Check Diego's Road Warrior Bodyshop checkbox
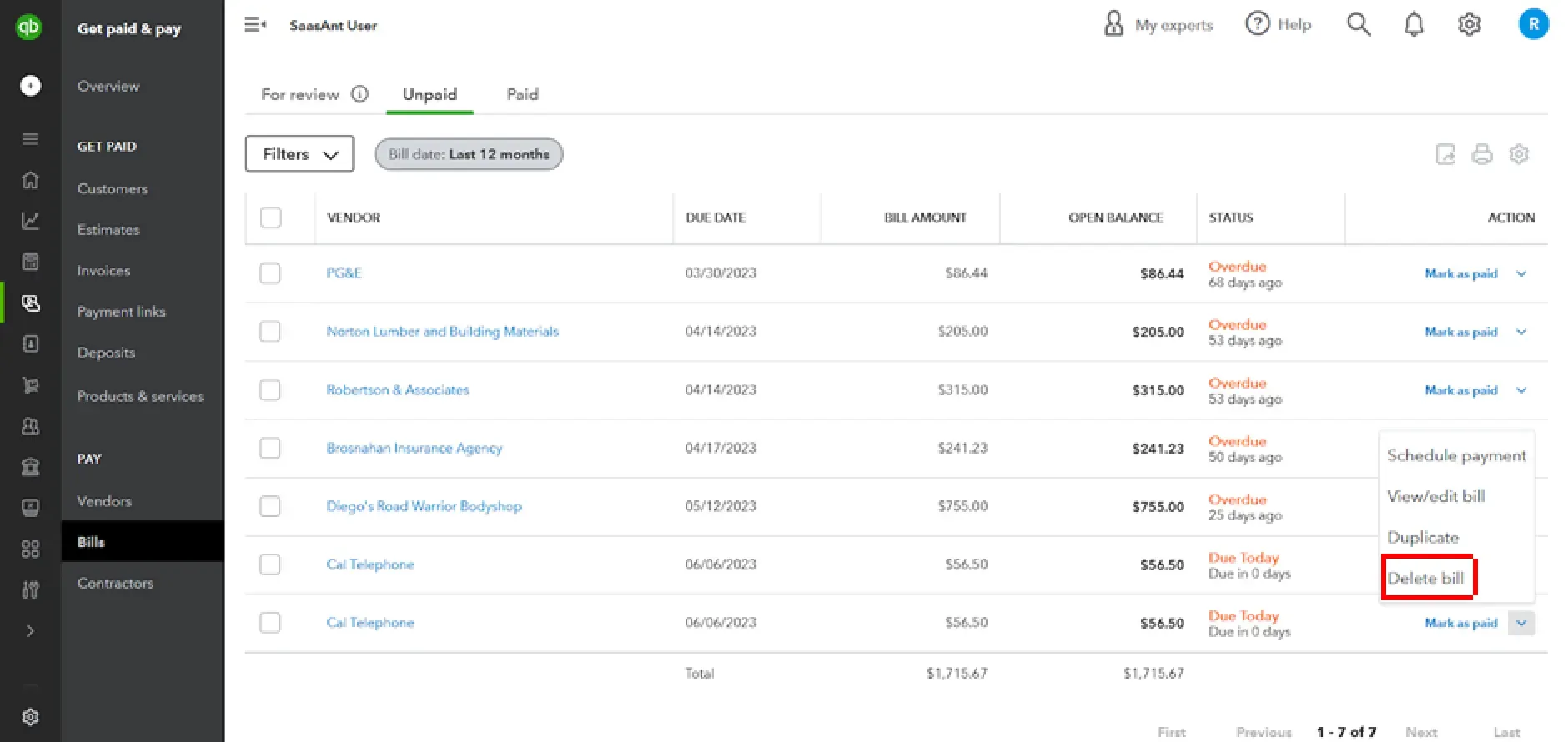 pyautogui.click(x=270, y=506)
